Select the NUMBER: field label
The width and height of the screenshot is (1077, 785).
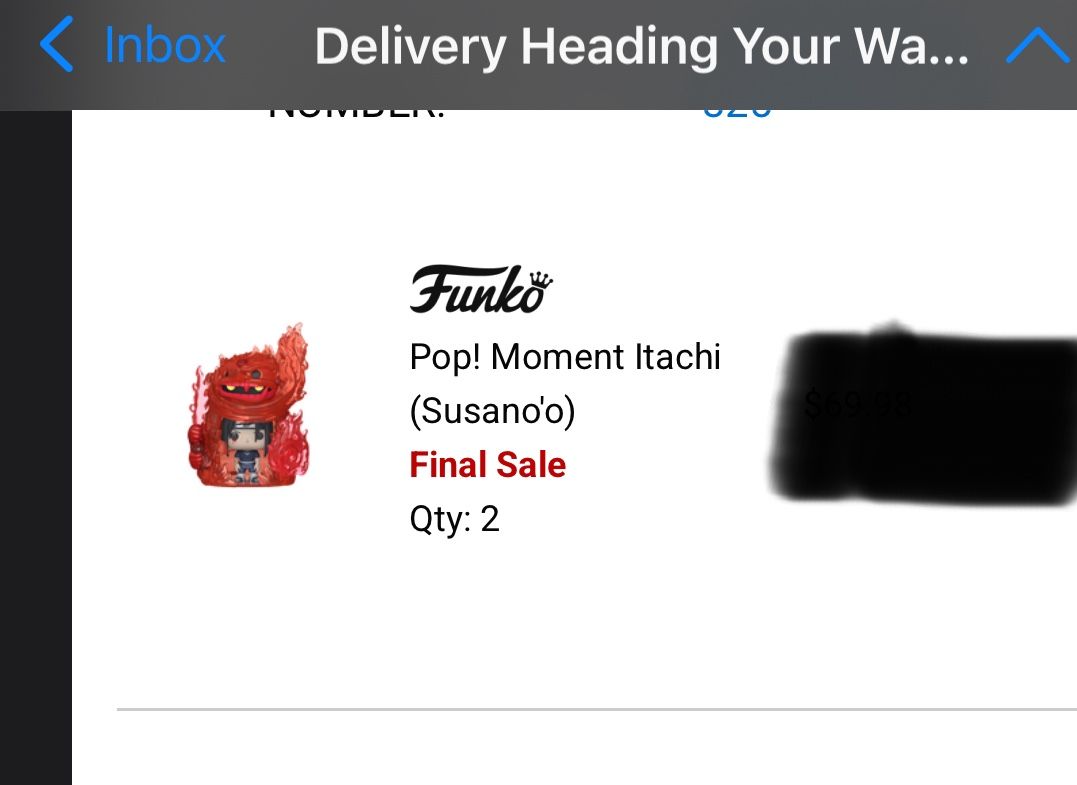[x=357, y=103]
